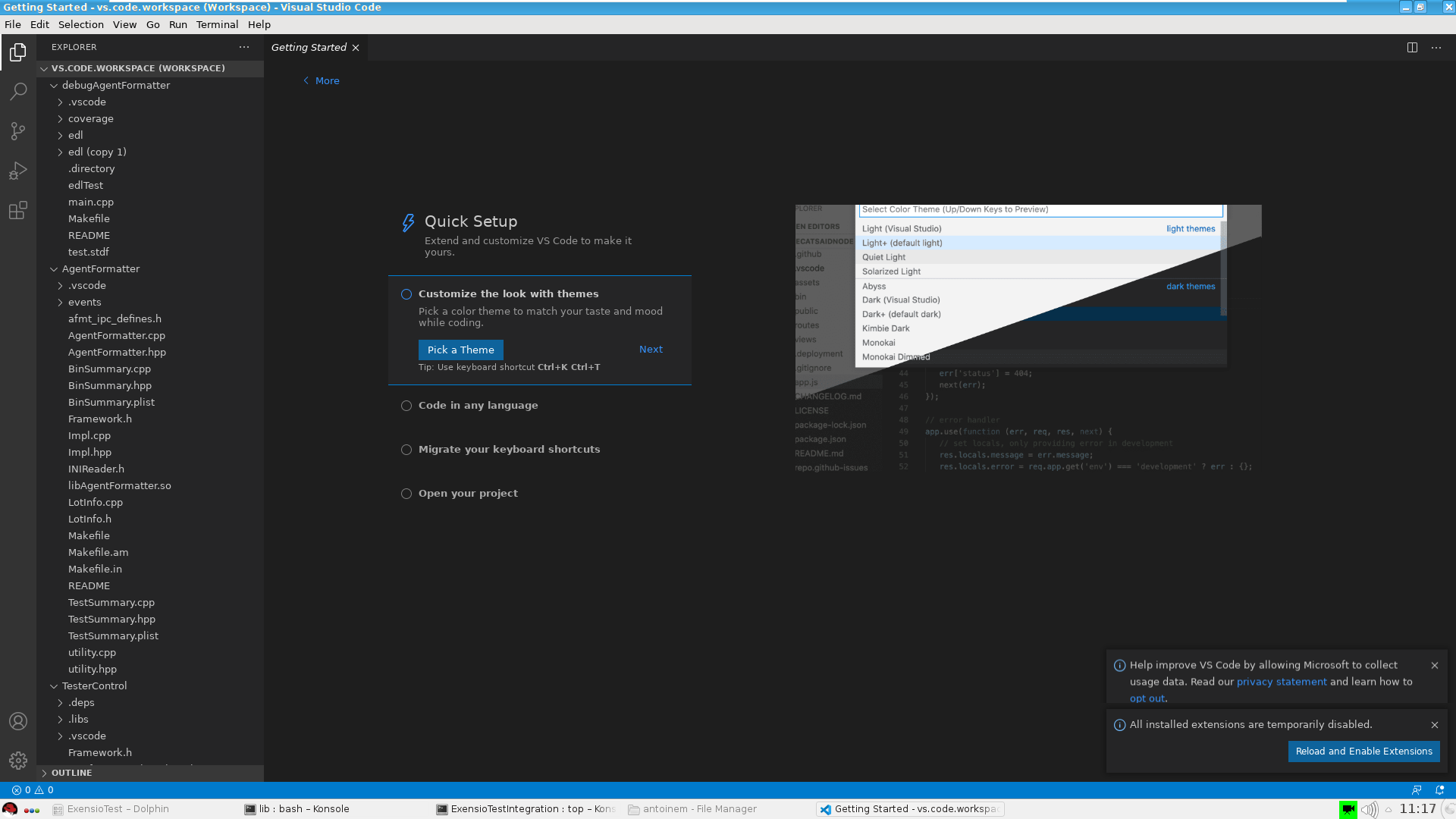Click the Split Editor icon

click(x=1411, y=47)
